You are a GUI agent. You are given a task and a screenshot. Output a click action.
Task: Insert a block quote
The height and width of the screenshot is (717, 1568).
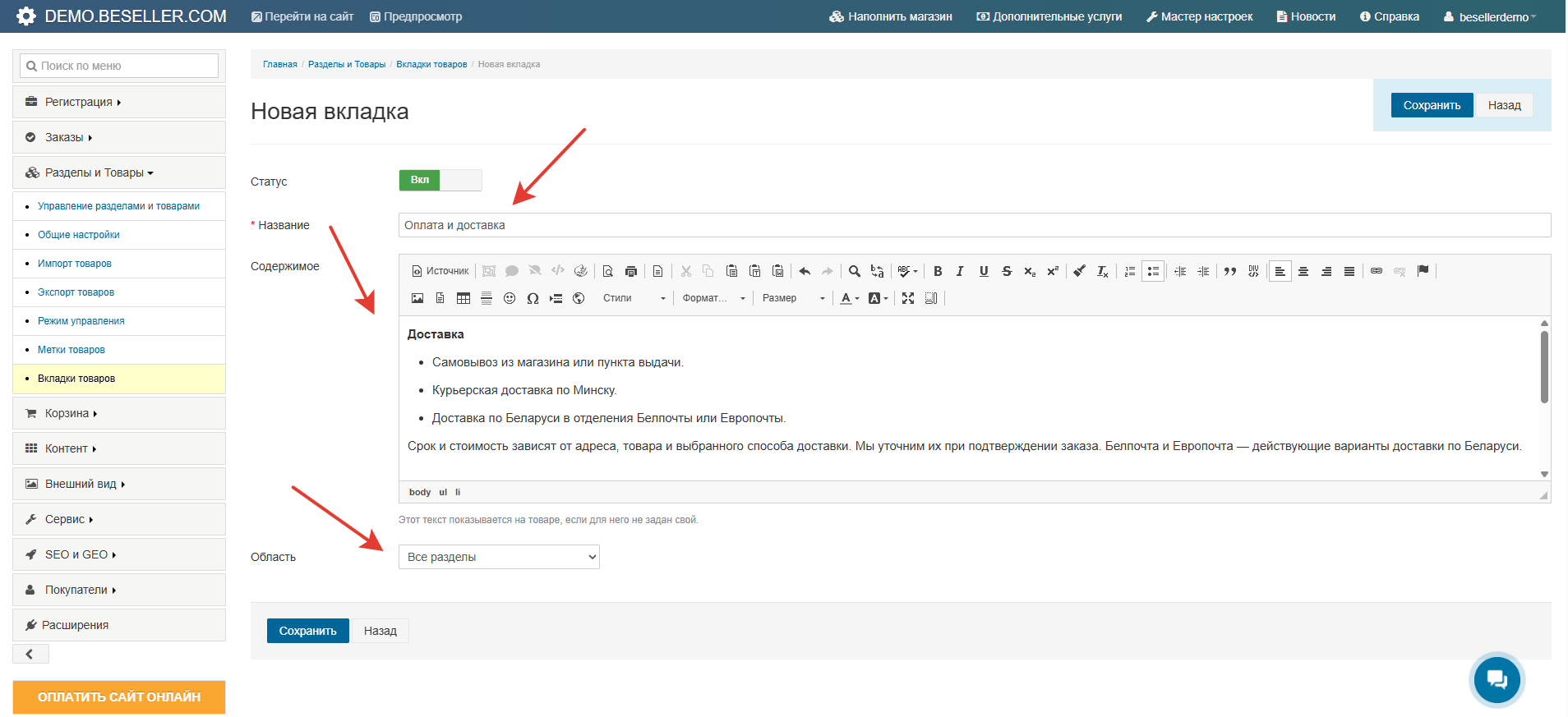click(1230, 271)
